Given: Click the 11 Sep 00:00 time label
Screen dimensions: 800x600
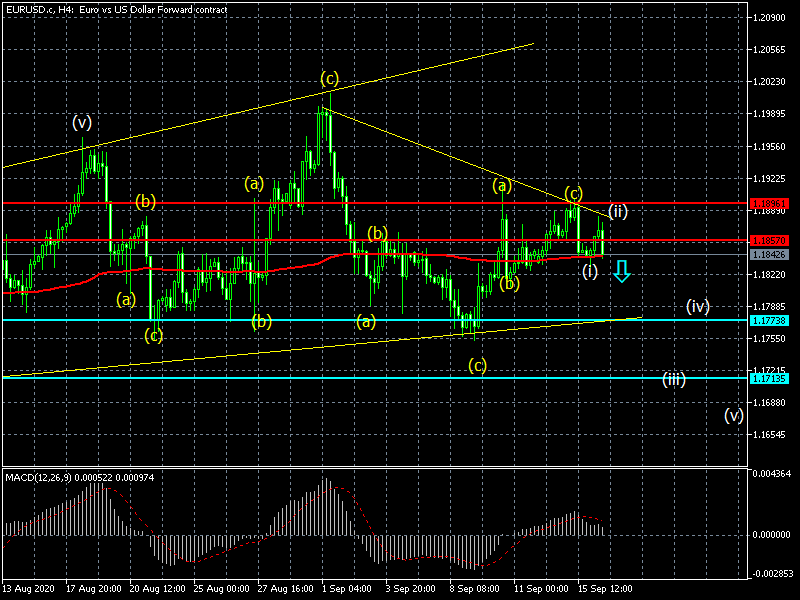Looking at the screenshot, I should [x=541, y=589].
